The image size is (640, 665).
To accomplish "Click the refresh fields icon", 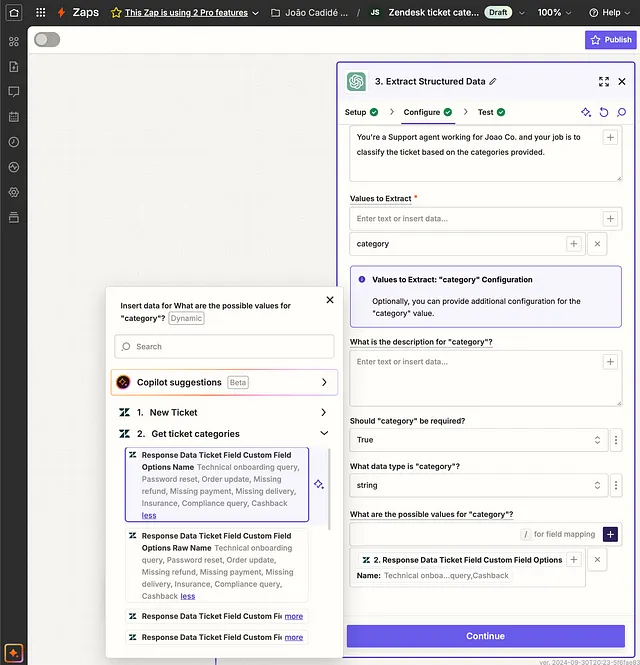I will click(604, 112).
